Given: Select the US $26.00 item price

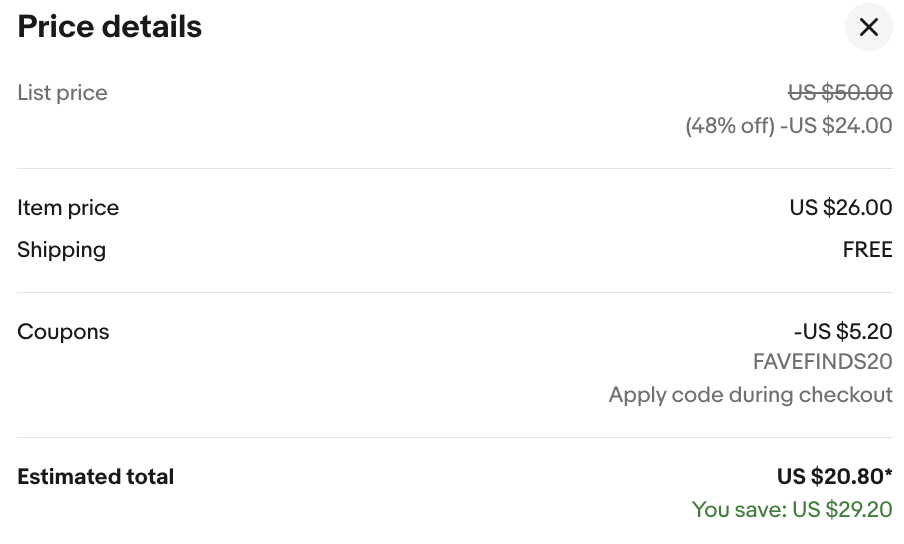Looking at the screenshot, I should click(840, 208).
